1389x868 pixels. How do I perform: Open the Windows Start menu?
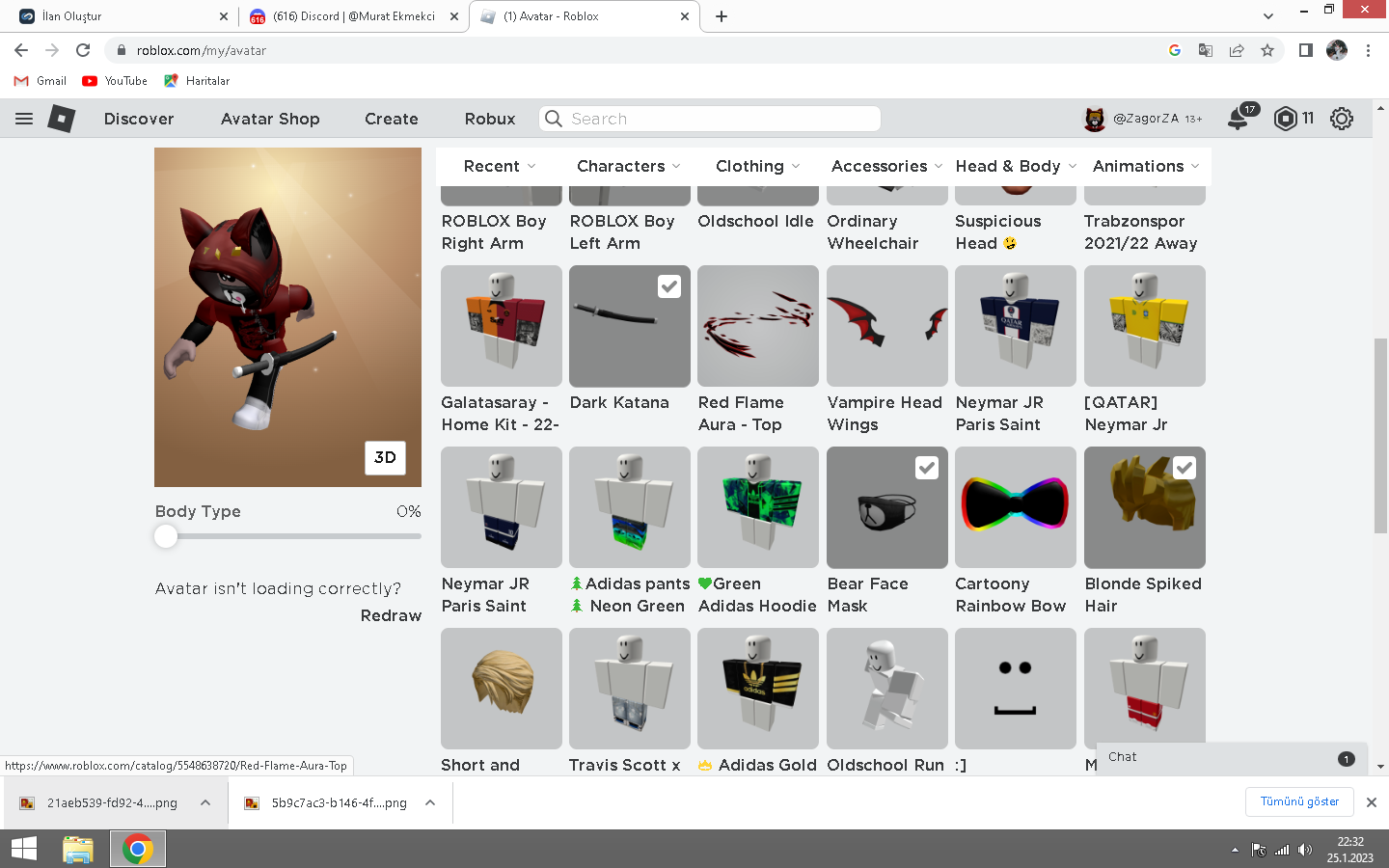pos(24,849)
